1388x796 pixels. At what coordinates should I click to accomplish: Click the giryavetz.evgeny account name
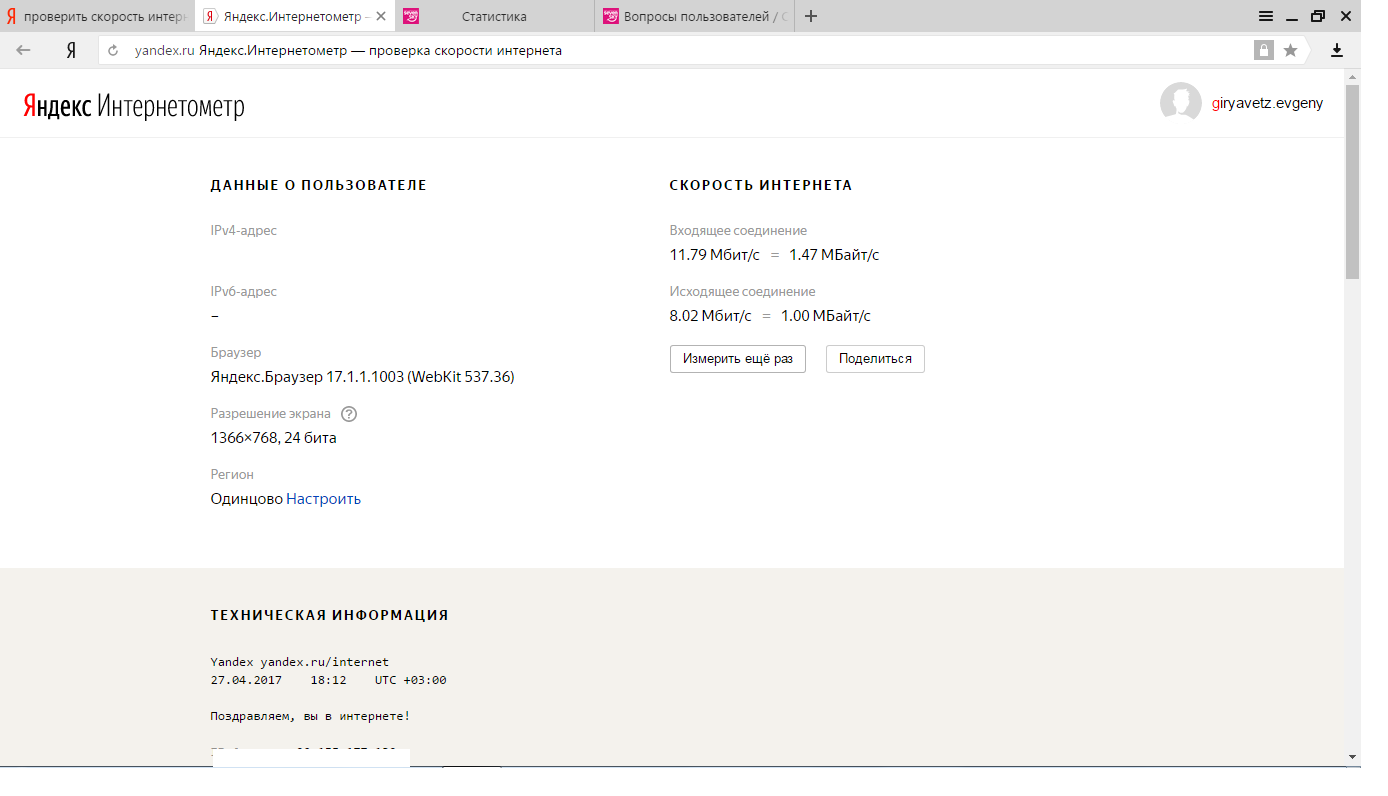click(x=1267, y=103)
